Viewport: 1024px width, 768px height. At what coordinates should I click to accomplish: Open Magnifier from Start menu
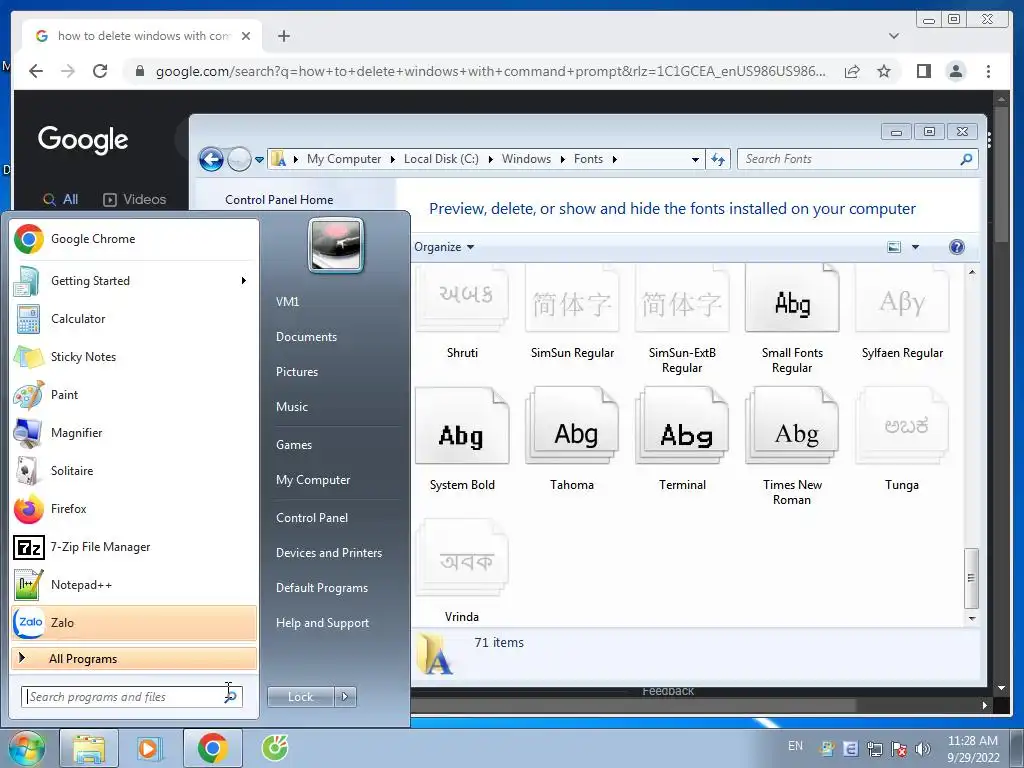134,432
